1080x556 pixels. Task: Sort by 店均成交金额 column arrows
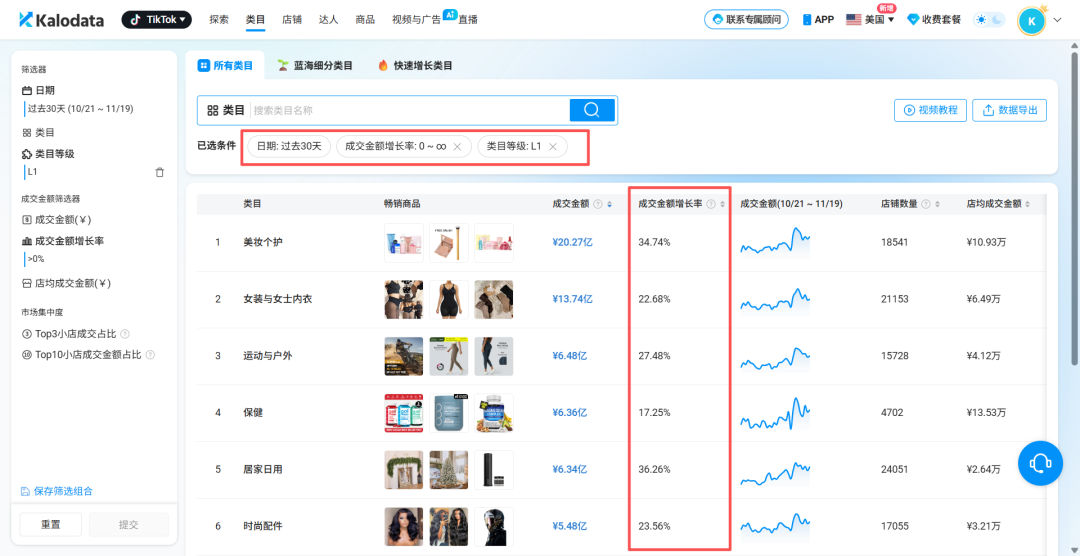(1028, 204)
